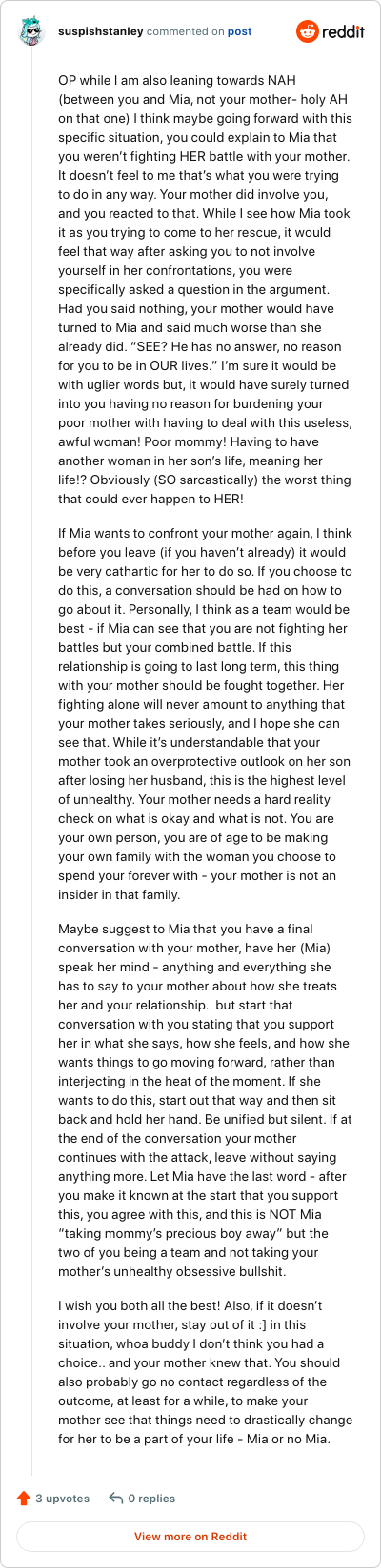Open the "0 replies" link
381x1568 pixels.
(151, 1498)
